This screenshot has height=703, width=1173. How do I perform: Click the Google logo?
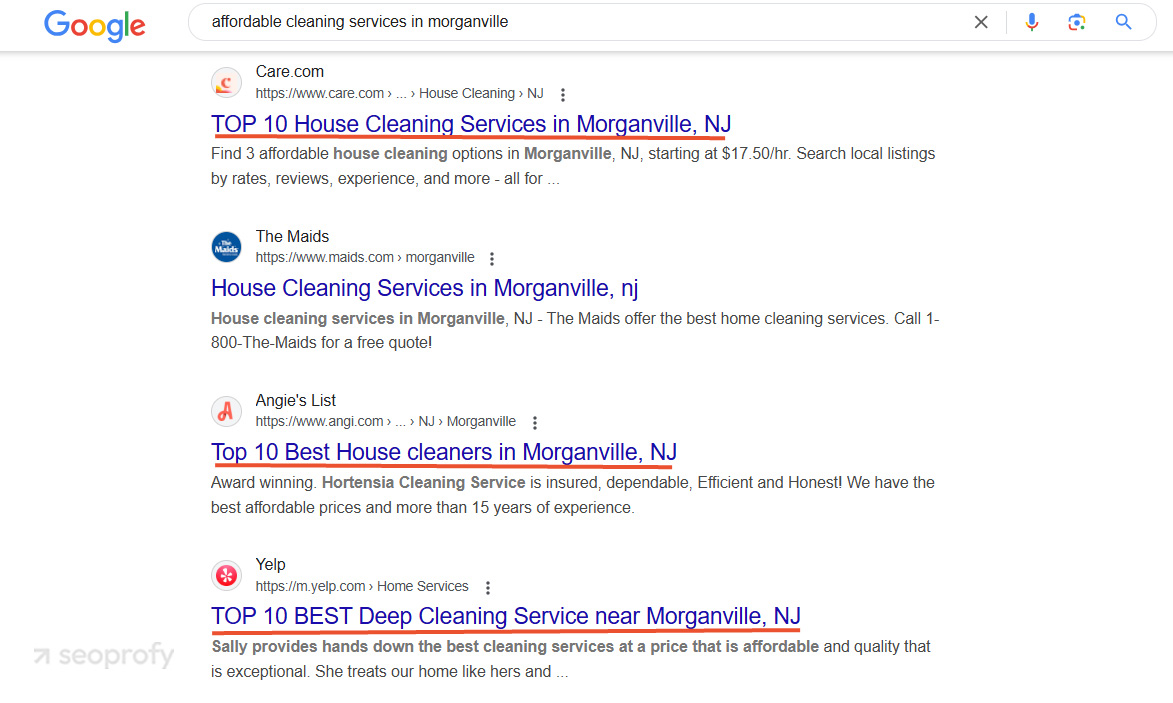(94, 25)
